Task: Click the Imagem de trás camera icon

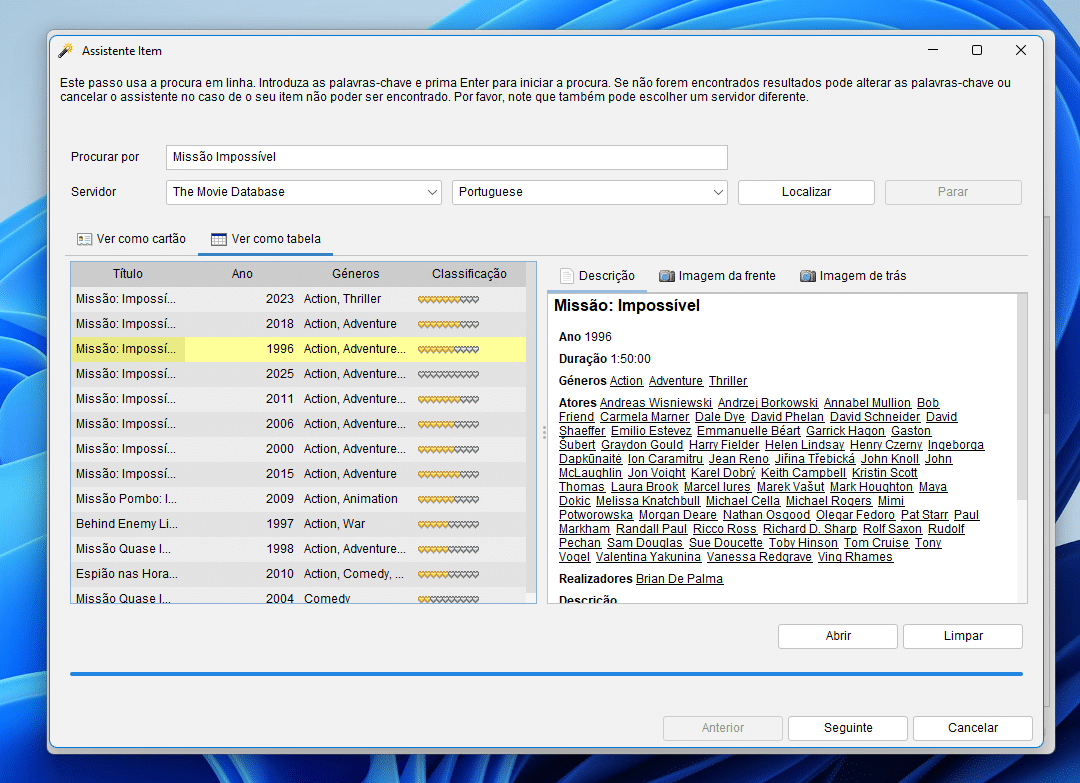Action: pos(807,276)
